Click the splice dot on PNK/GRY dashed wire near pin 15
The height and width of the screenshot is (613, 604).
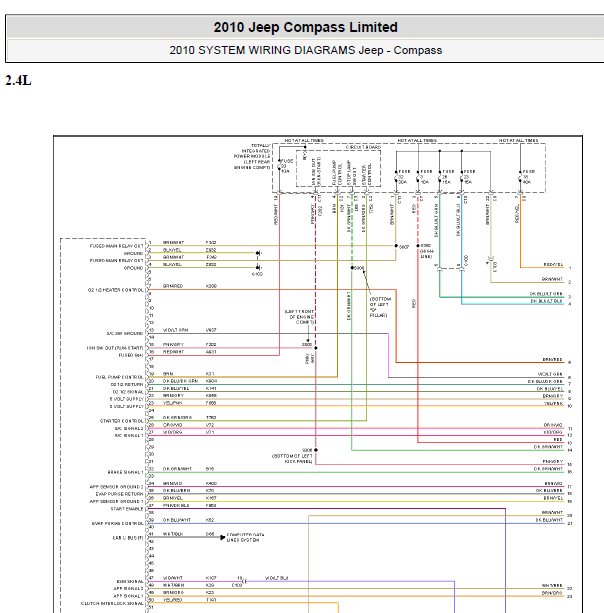pyautogui.click(x=316, y=348)
